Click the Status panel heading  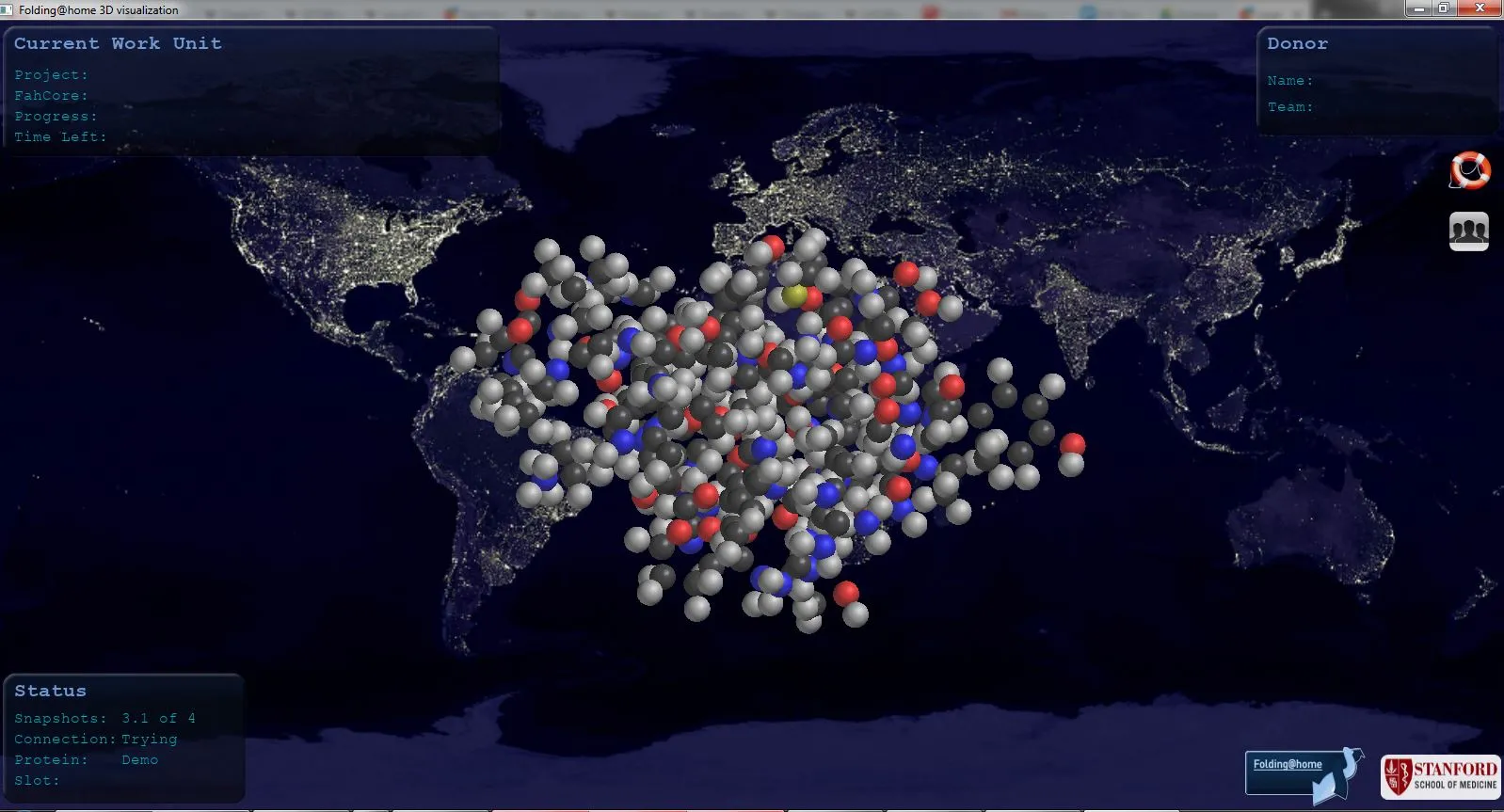[x=50, y=691]
